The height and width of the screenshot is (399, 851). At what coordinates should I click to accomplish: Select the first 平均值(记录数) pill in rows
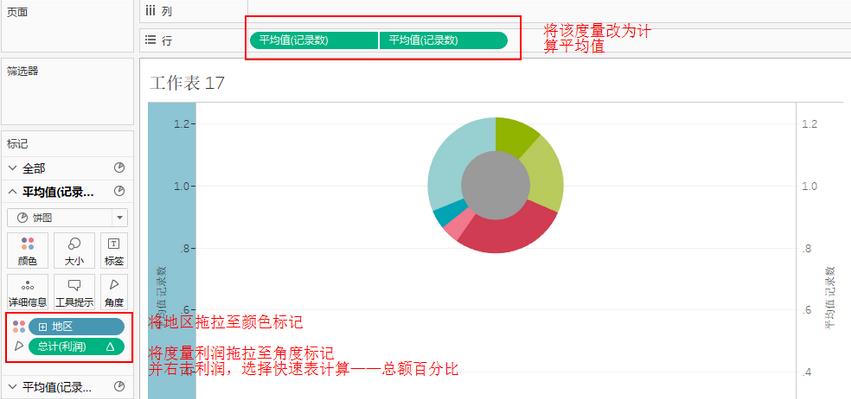coord(314,40)
